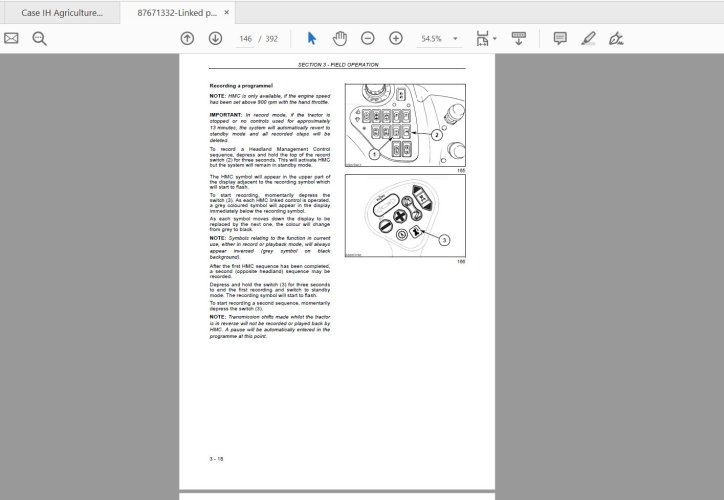Select the highlight text pen tool
This screenshot has height=500, width=724.
click(x=588, y=38)
